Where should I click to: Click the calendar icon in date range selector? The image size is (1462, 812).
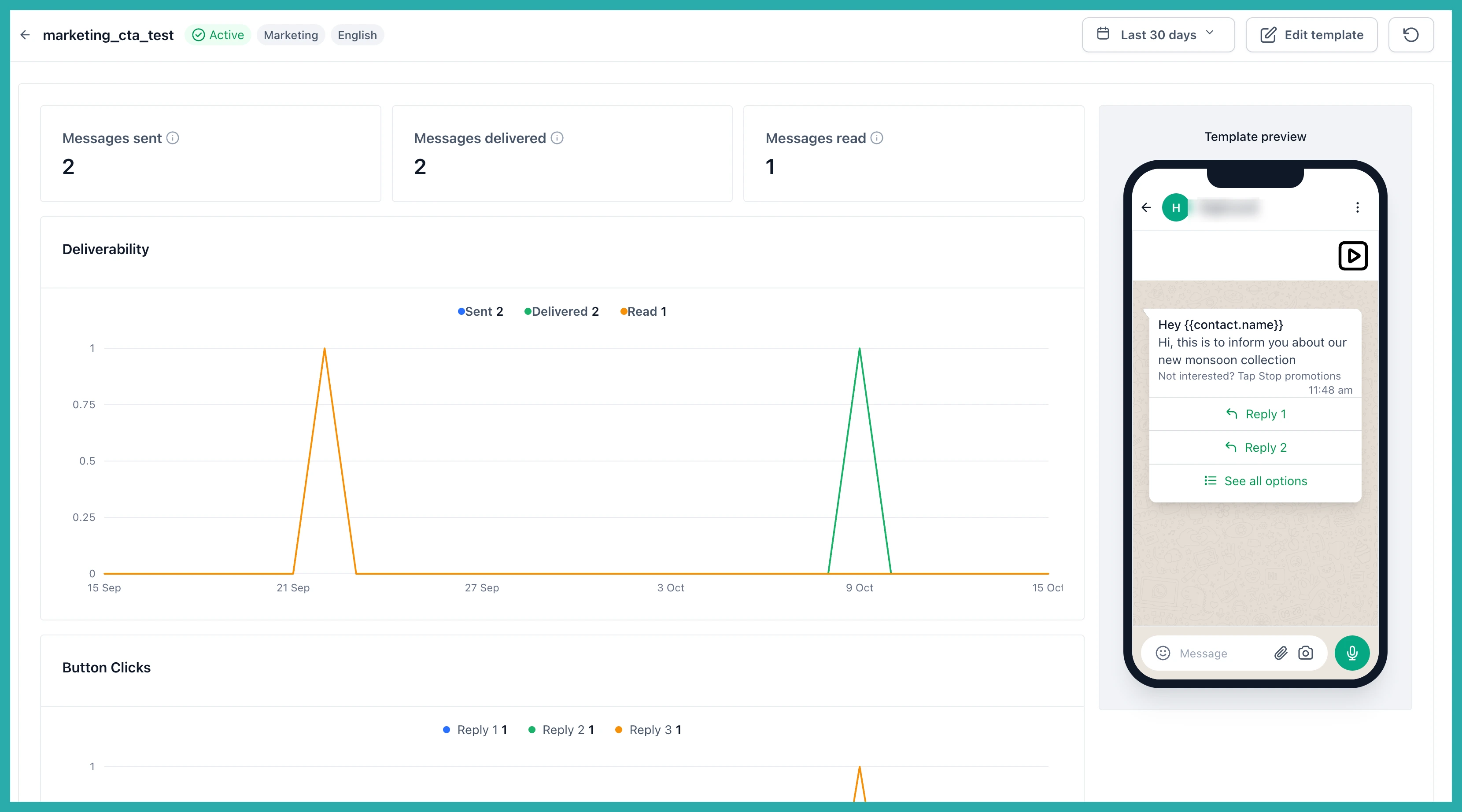1103,34
